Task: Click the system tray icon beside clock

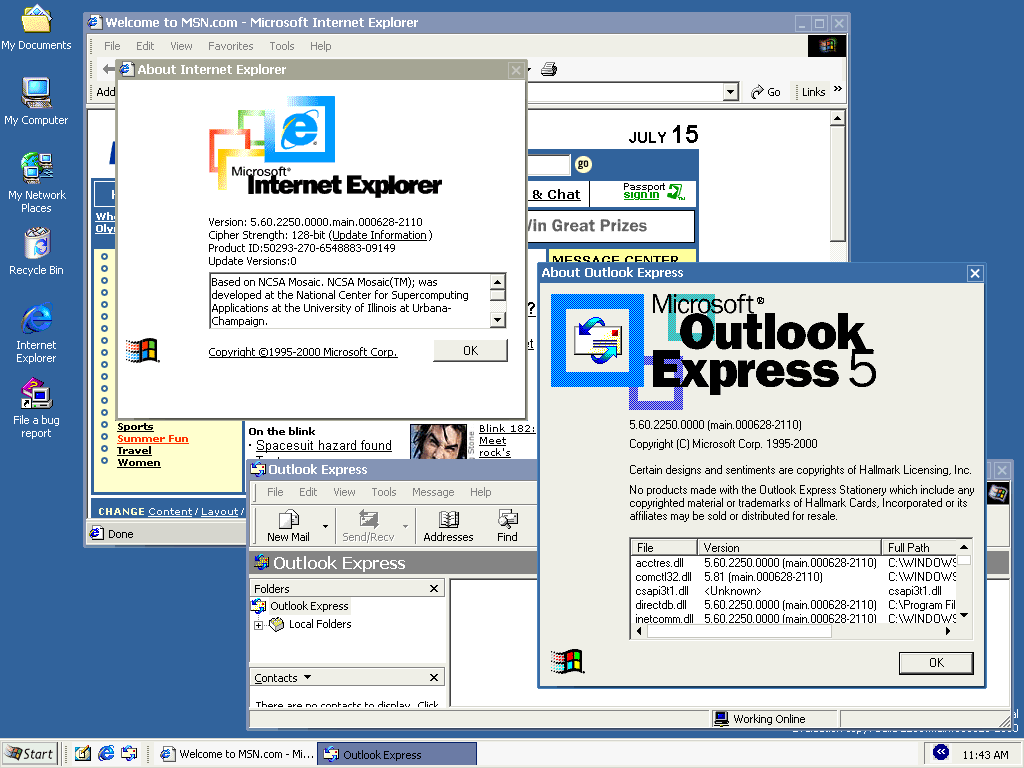Action: click(x=940, y=752)
